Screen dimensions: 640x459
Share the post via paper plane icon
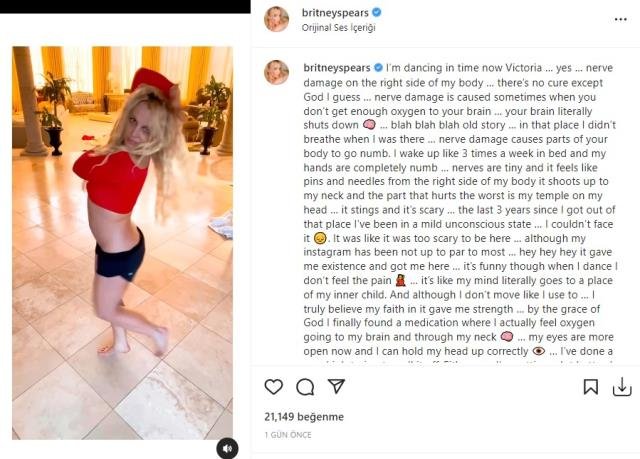[336, 386]
